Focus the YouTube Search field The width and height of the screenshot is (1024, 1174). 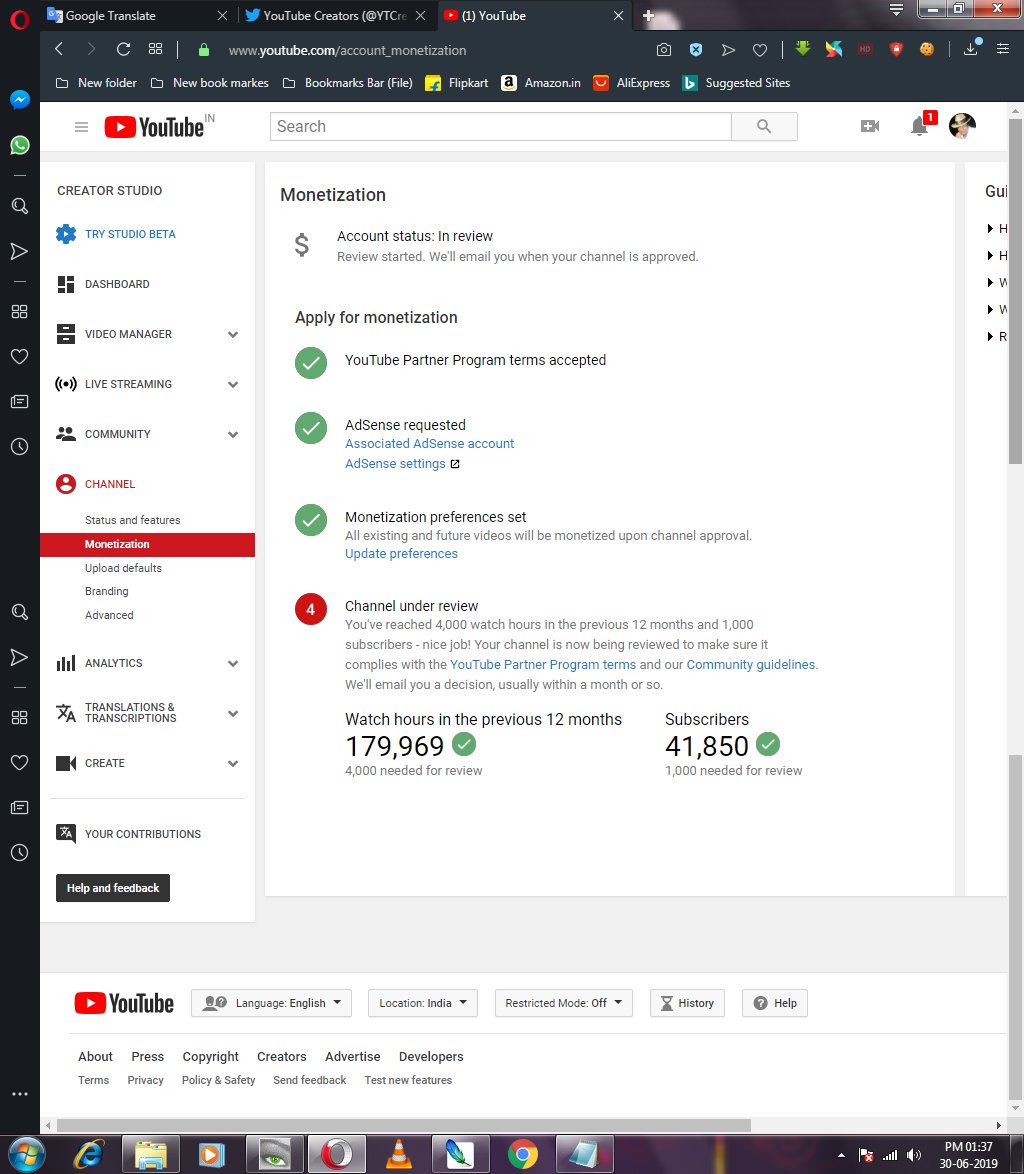(x=500, y=127)
